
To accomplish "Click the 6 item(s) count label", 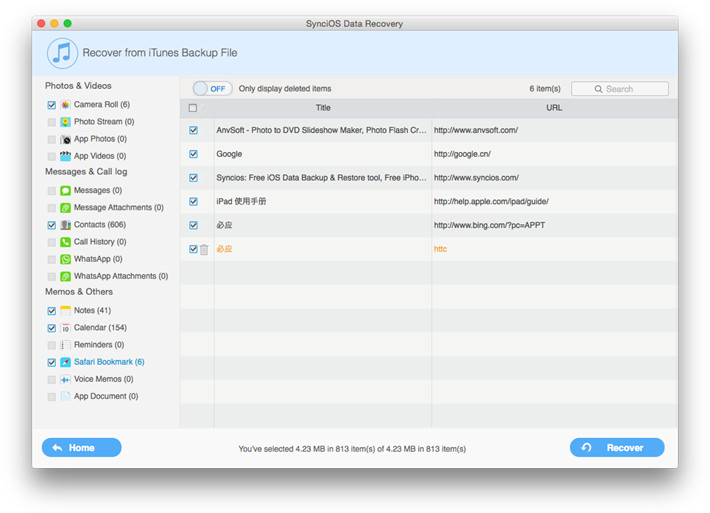I will (545, 89).
